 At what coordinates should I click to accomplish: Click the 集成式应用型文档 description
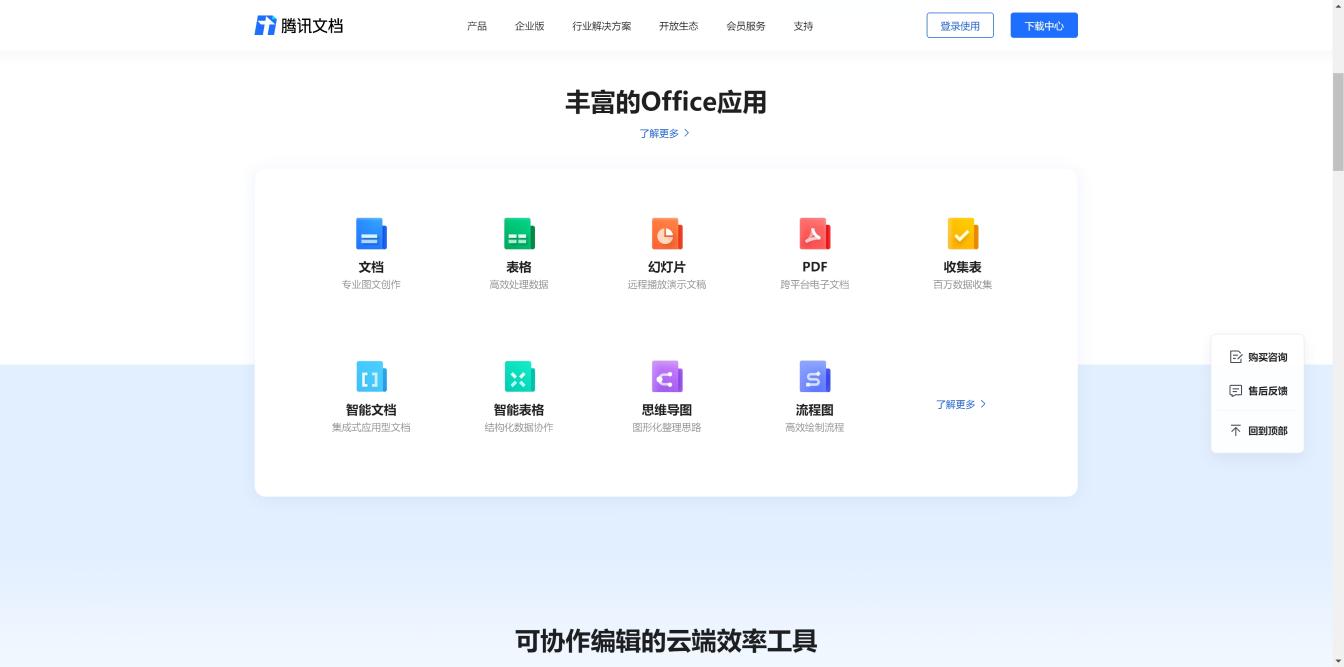371,428
